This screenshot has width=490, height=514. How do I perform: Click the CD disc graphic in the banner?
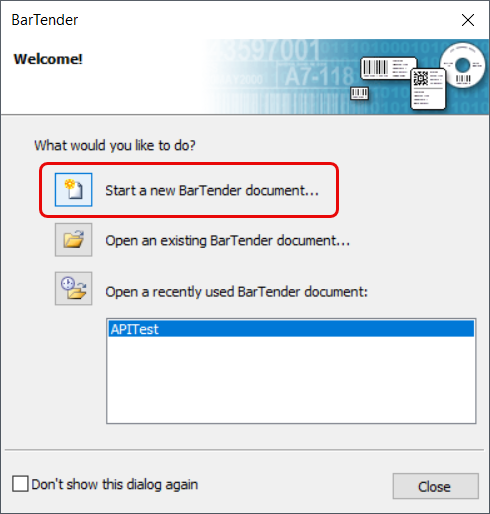point(463,65)
